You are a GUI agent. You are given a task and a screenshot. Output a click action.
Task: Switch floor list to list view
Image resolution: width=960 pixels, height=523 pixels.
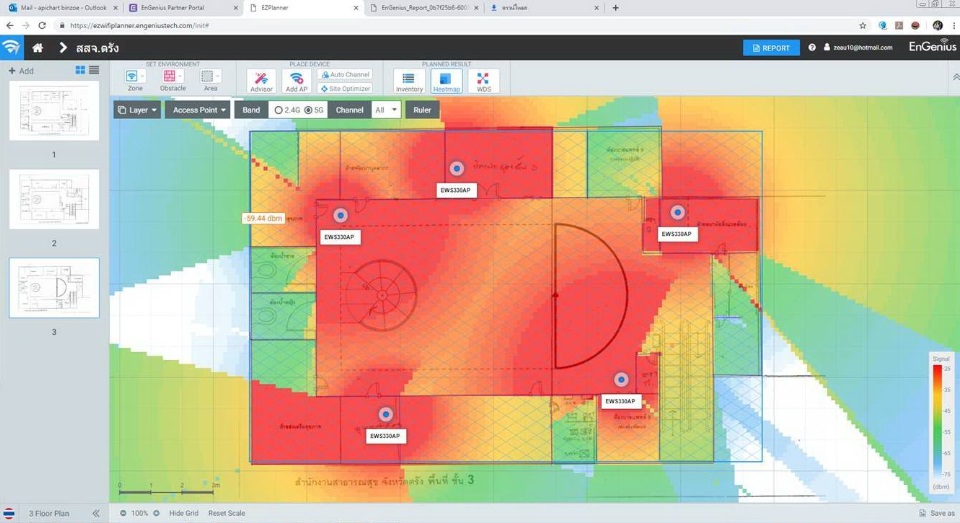point(94,70)
